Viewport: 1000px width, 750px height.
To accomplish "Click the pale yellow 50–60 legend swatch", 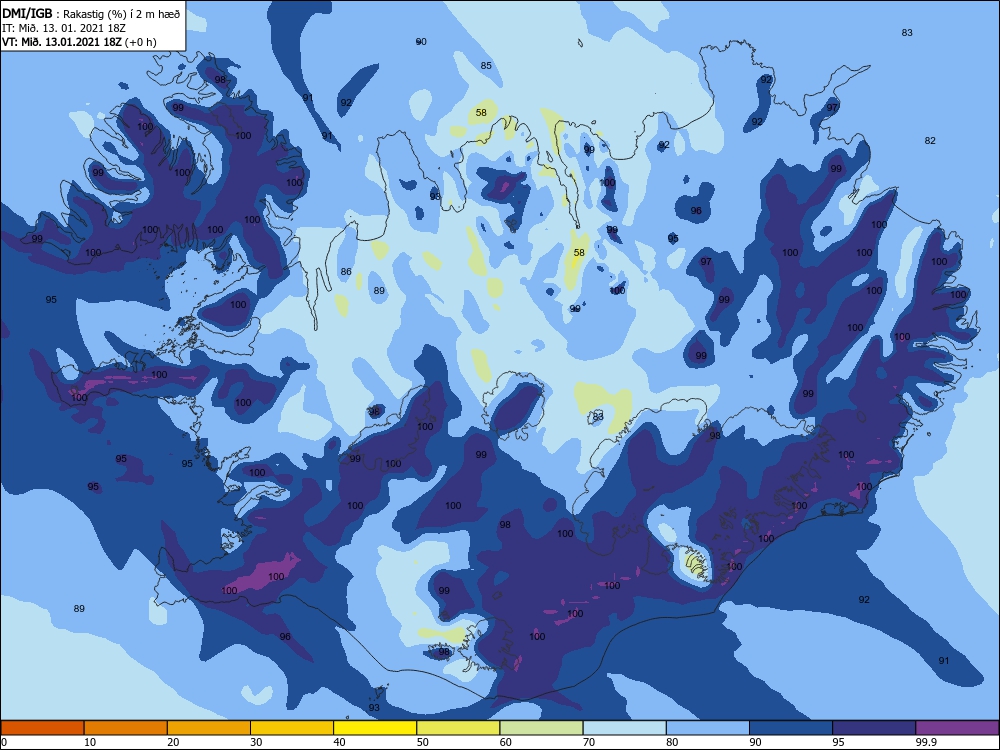I will (458, 728).
